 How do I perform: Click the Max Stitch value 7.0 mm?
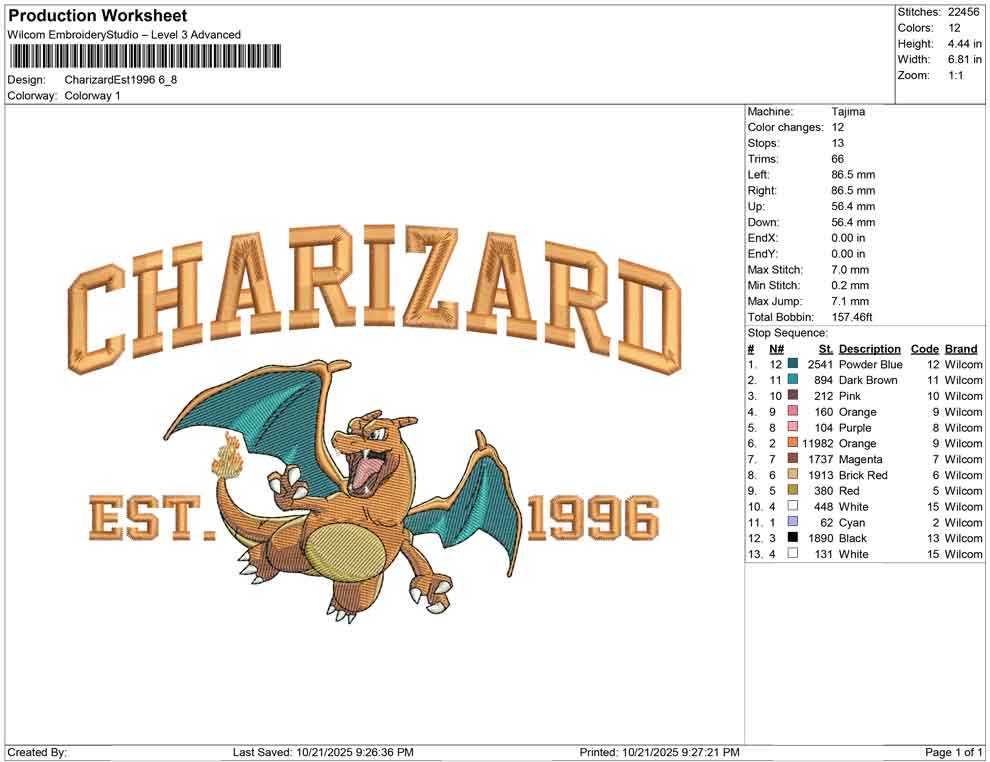coord(850,270)
